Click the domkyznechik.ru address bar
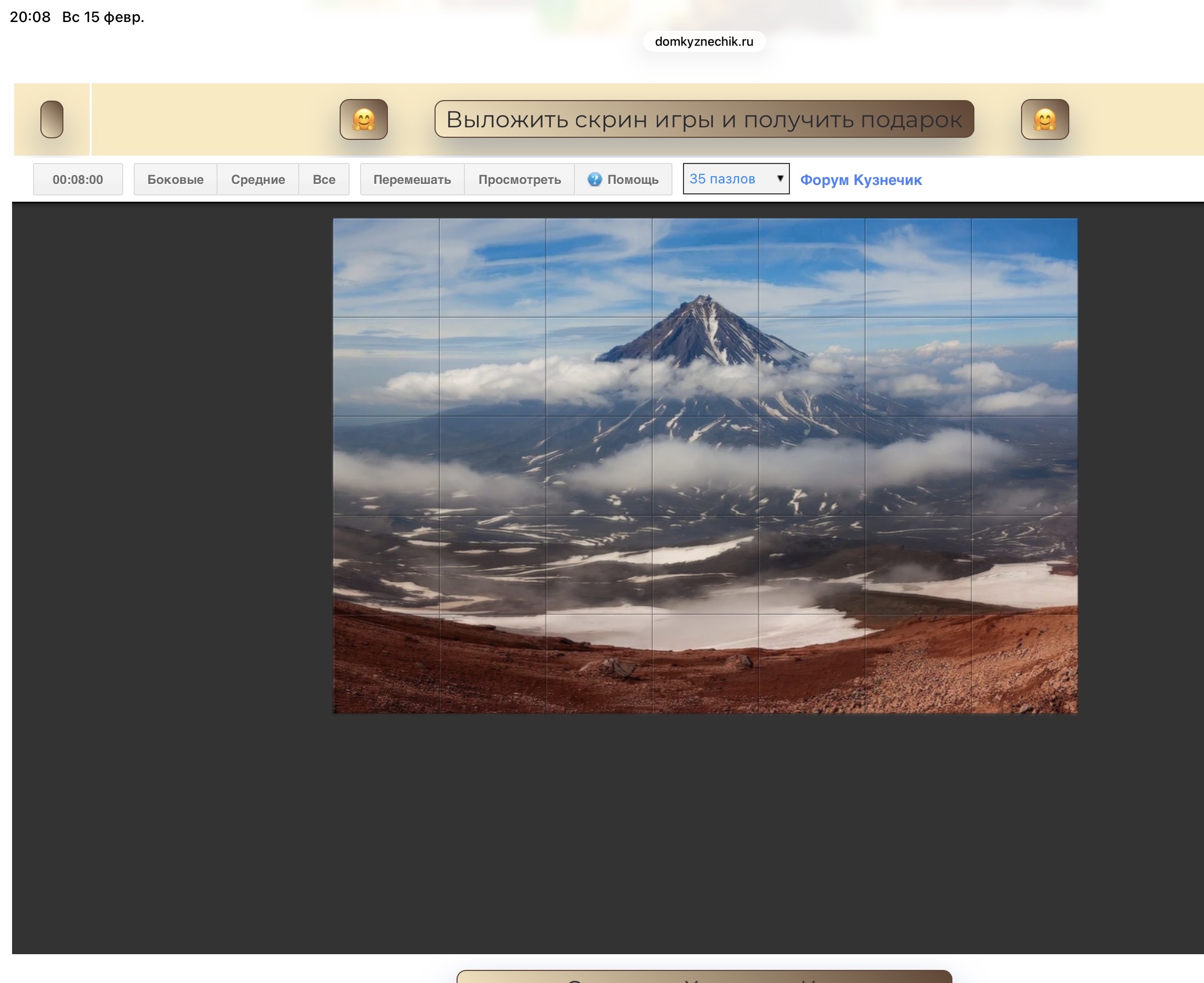This screenshot has height=983, width=1204. (x=704, y=41)
